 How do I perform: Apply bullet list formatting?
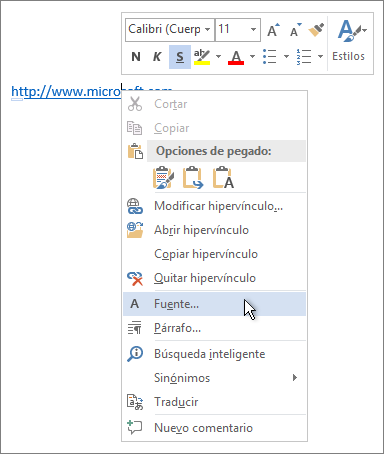click(x=269, y=57)
